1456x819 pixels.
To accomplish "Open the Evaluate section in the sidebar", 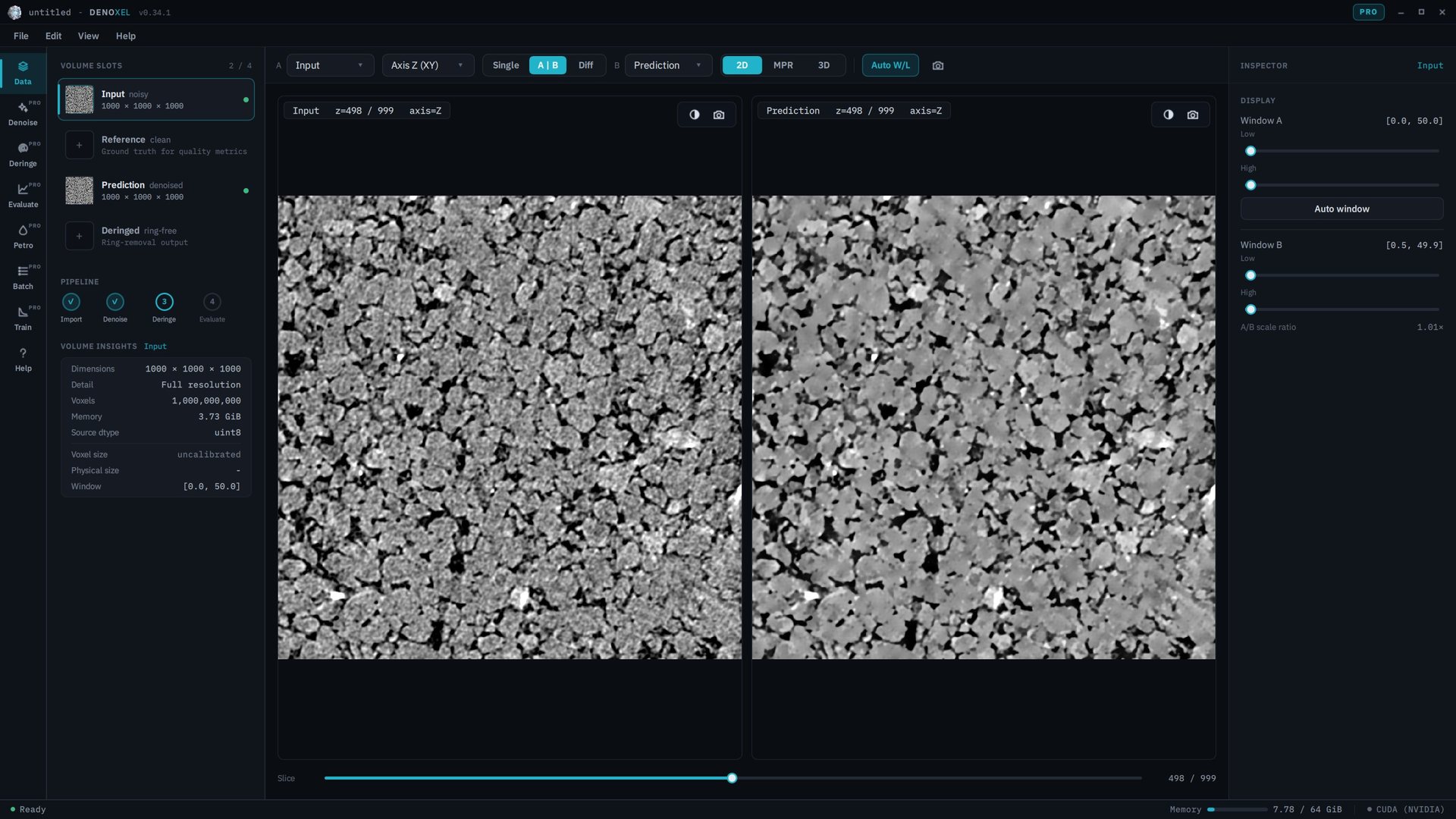I will click(x=23, y=196).
